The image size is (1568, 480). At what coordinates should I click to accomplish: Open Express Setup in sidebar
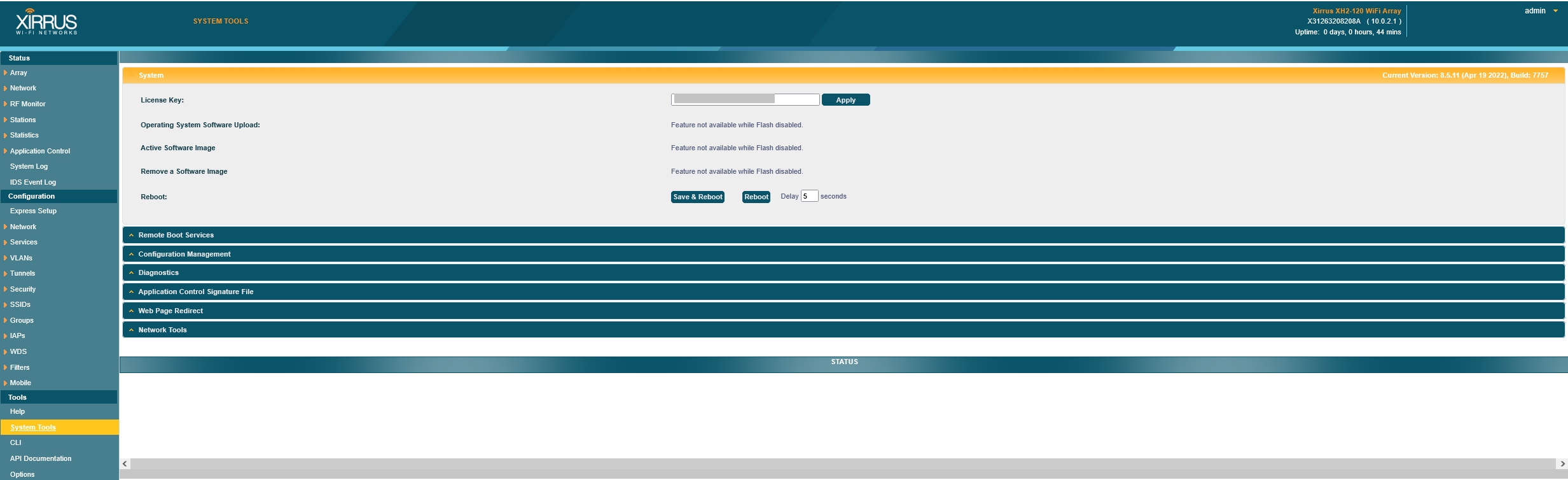click(x=33, y=211)
